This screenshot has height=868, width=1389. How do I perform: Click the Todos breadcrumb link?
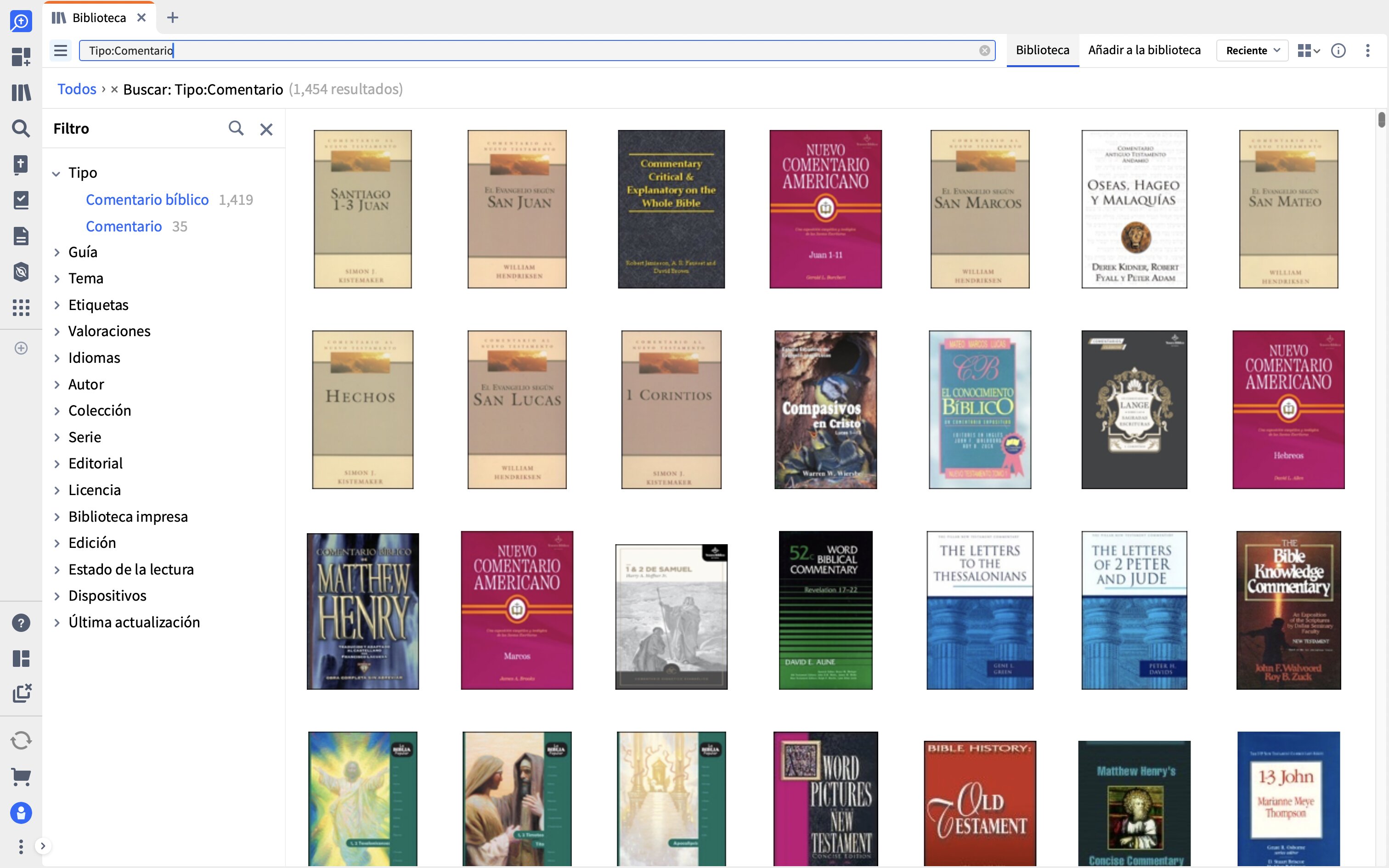tap(77, 89)
